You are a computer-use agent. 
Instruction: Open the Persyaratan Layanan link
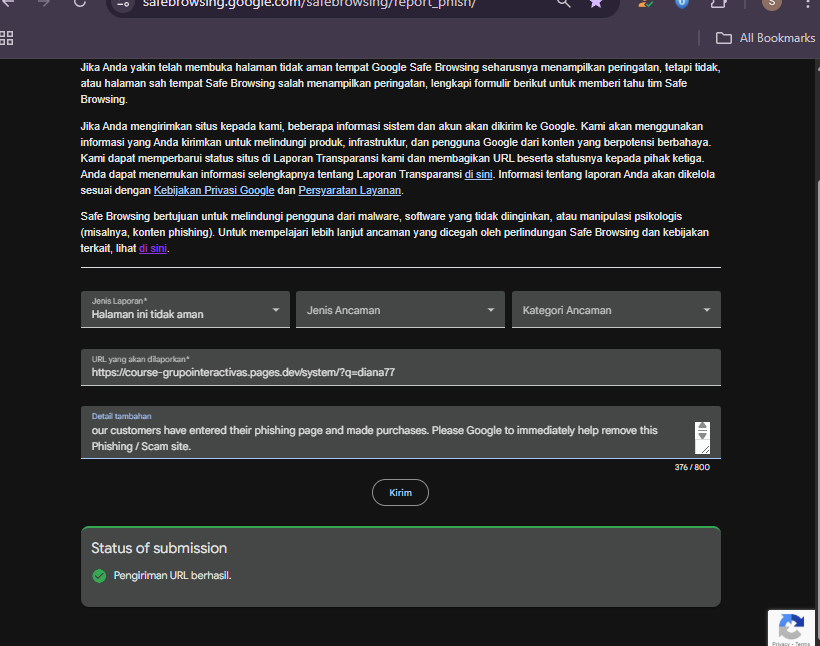(x=350, y=190)
